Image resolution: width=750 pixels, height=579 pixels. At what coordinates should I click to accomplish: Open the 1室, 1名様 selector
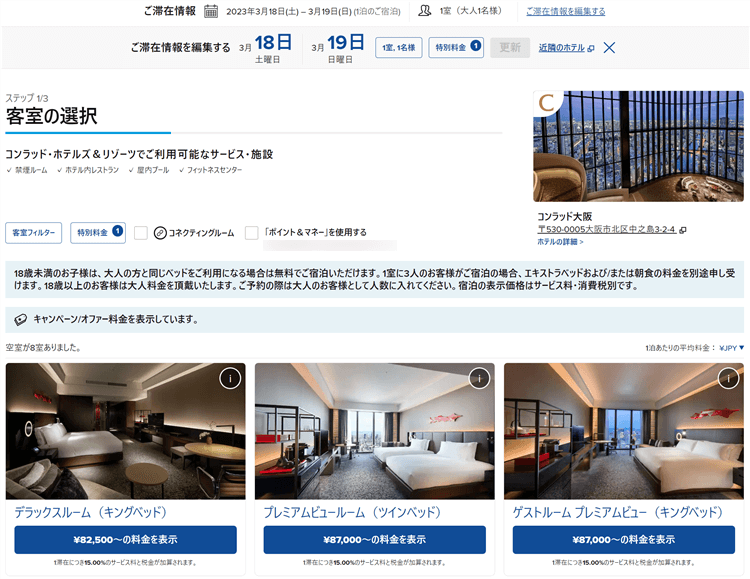[398, 47]
